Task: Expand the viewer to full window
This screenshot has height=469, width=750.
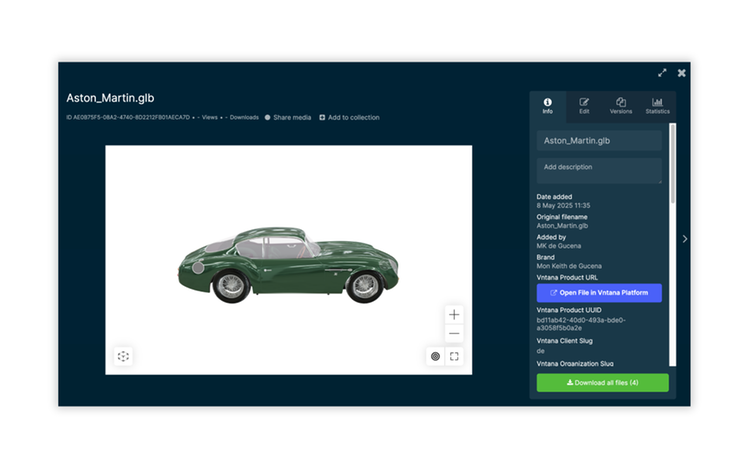Action: 662,73
